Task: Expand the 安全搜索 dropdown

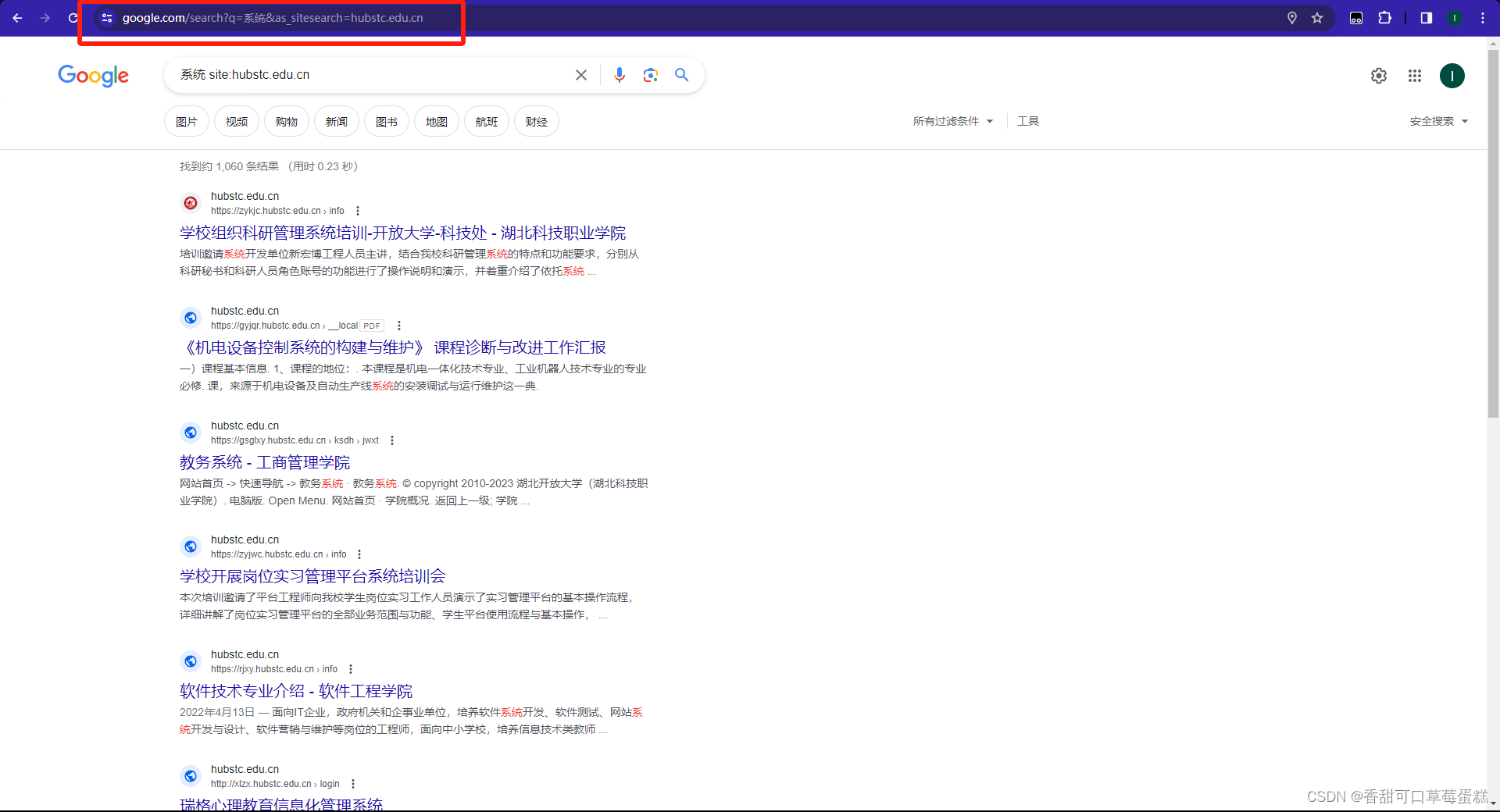Action: click(1439, 121)
